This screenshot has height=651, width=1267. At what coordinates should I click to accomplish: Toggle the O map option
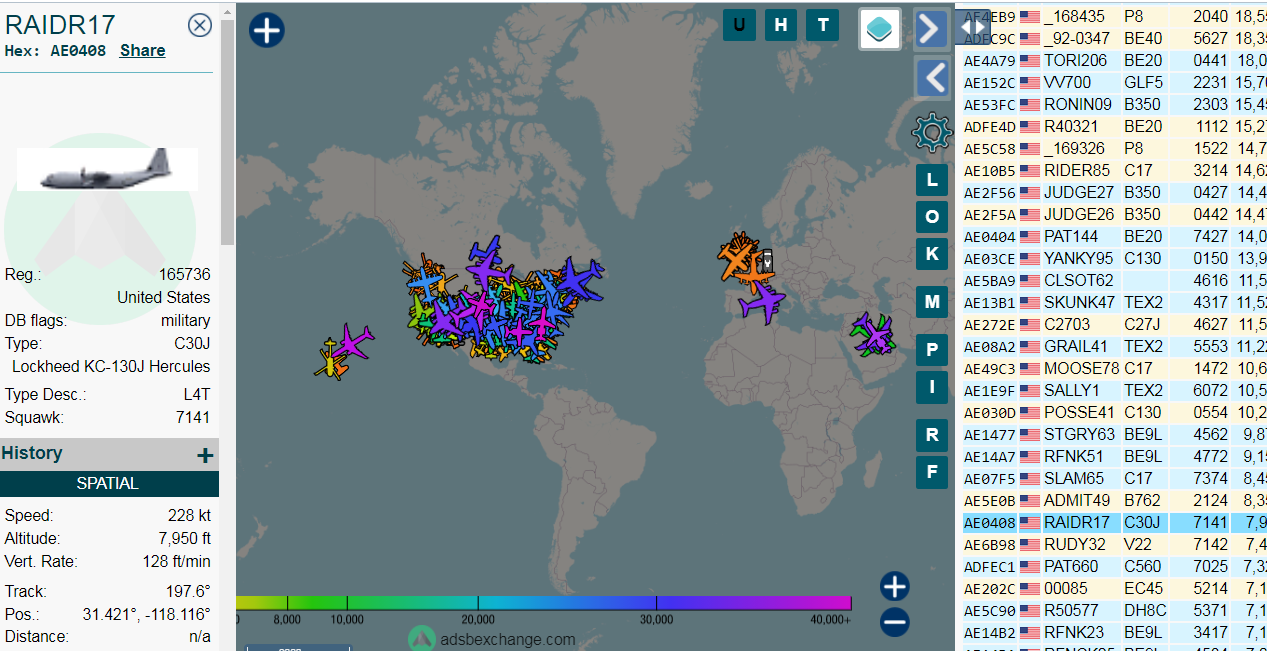click(932, 217)
